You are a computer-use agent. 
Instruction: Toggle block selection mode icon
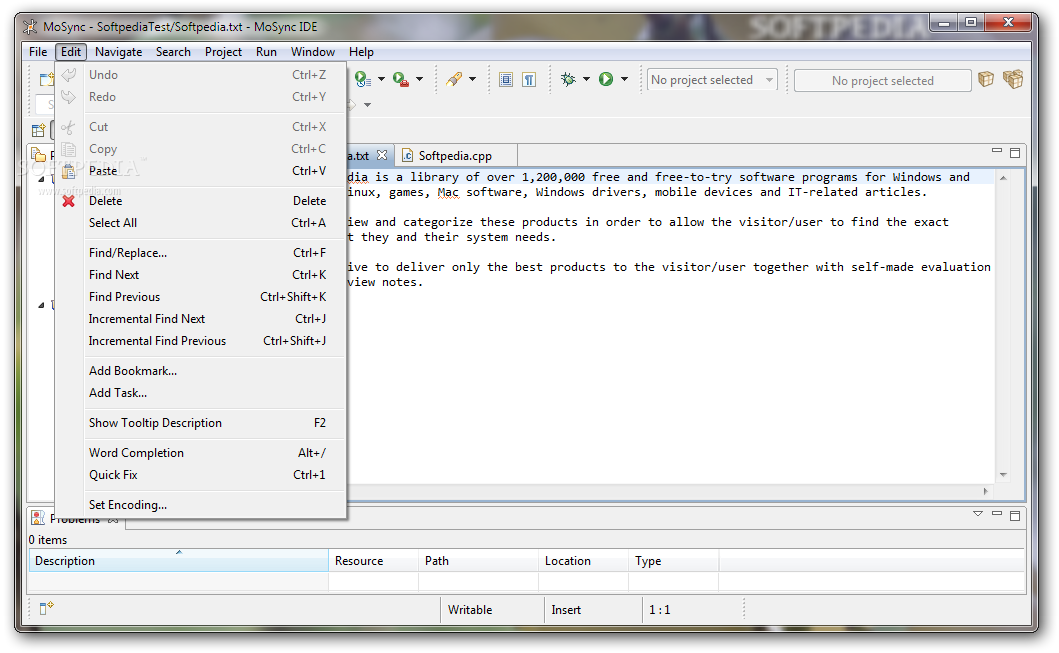(506, 80)
